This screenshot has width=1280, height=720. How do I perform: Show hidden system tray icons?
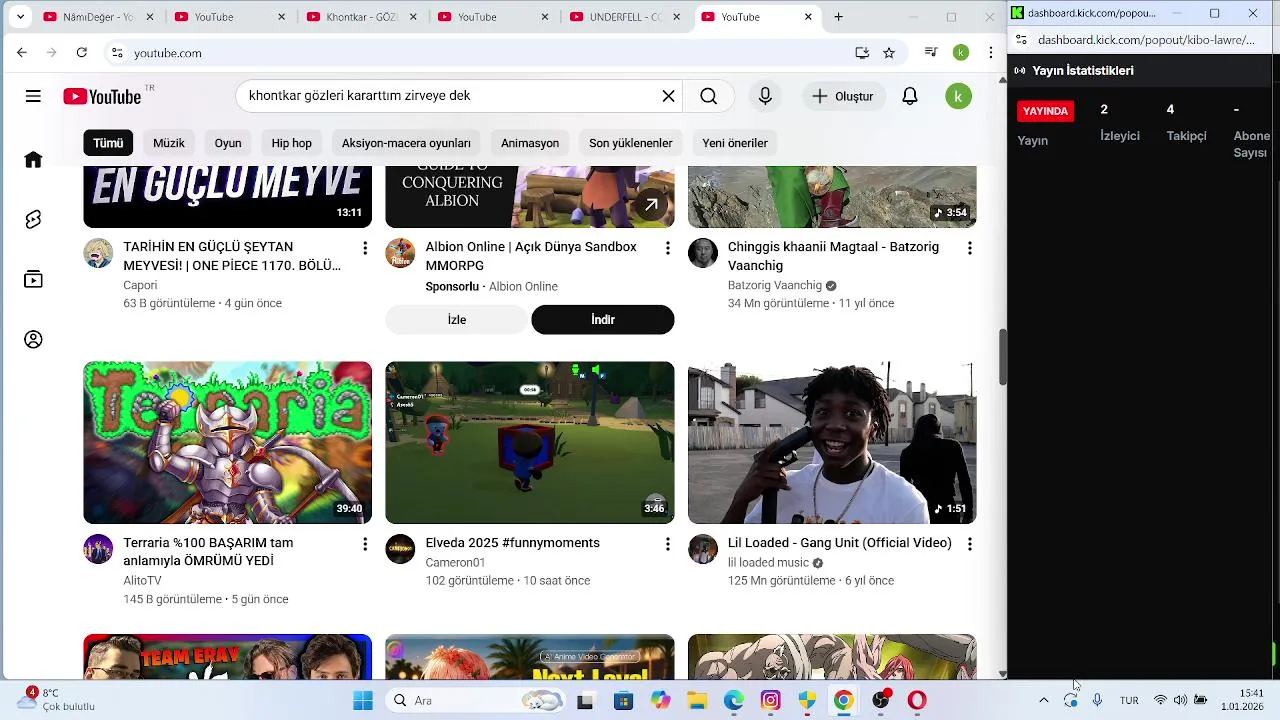click(1044, 700)
